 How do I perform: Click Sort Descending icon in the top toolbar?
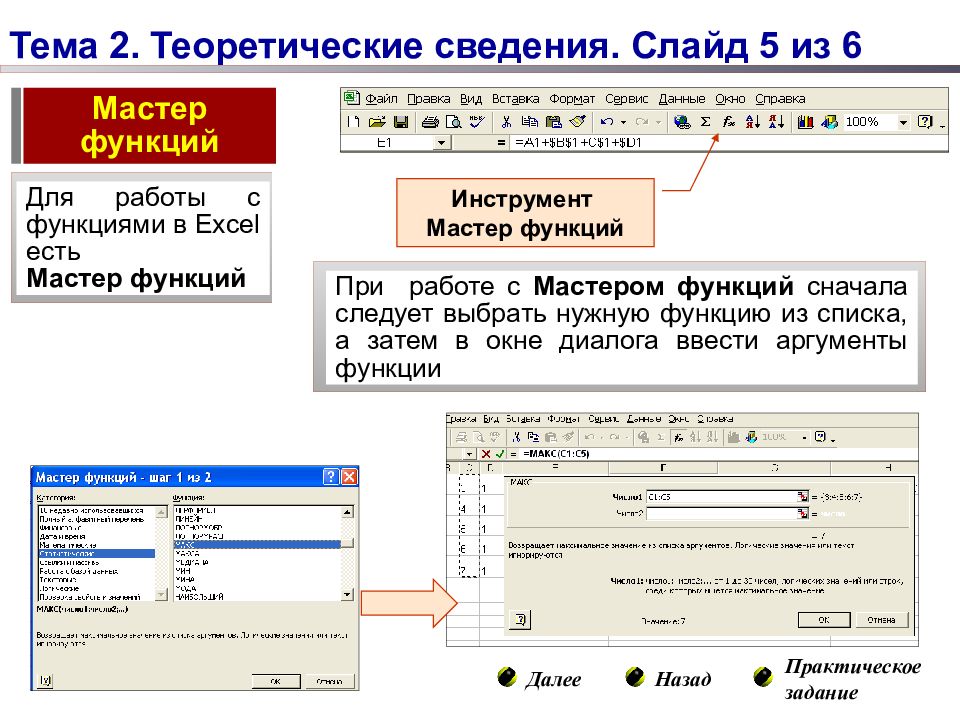coord(776,122)
